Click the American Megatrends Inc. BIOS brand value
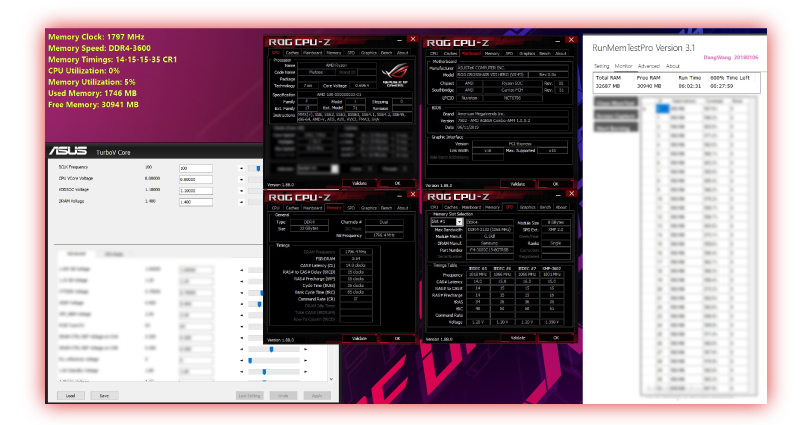This screenshot has width=811, height=425. [512, 114]
